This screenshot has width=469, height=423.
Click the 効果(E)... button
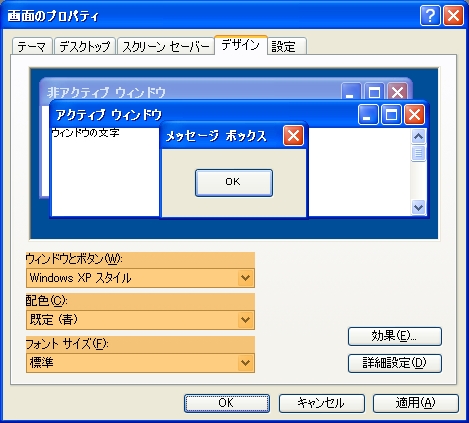coord(395,336)
